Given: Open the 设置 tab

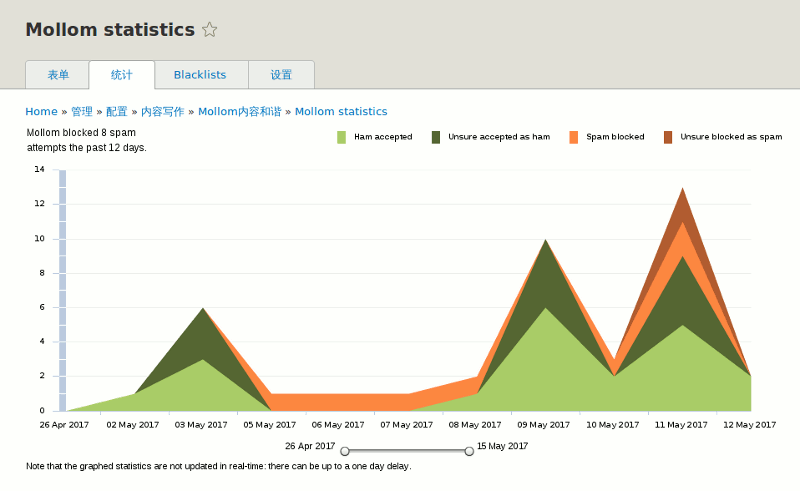Looking at the screenshot, I should 281,75.
